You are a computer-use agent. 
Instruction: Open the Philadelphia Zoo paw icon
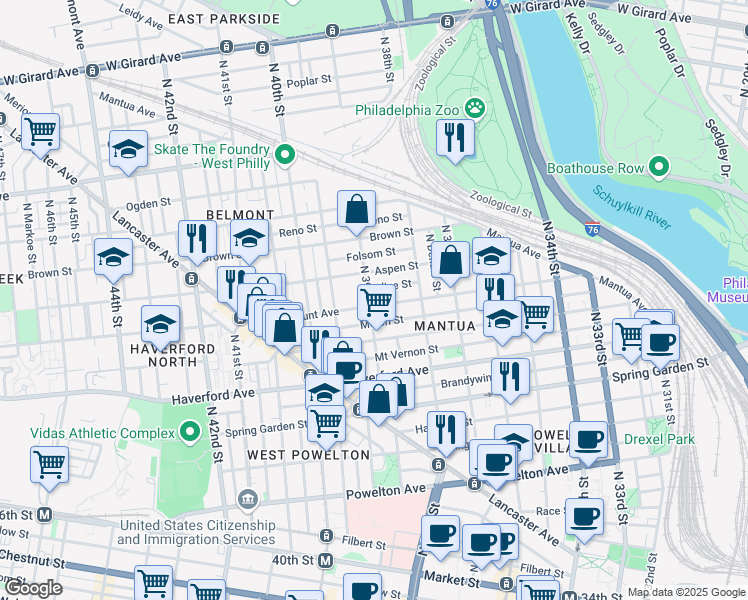475,109
